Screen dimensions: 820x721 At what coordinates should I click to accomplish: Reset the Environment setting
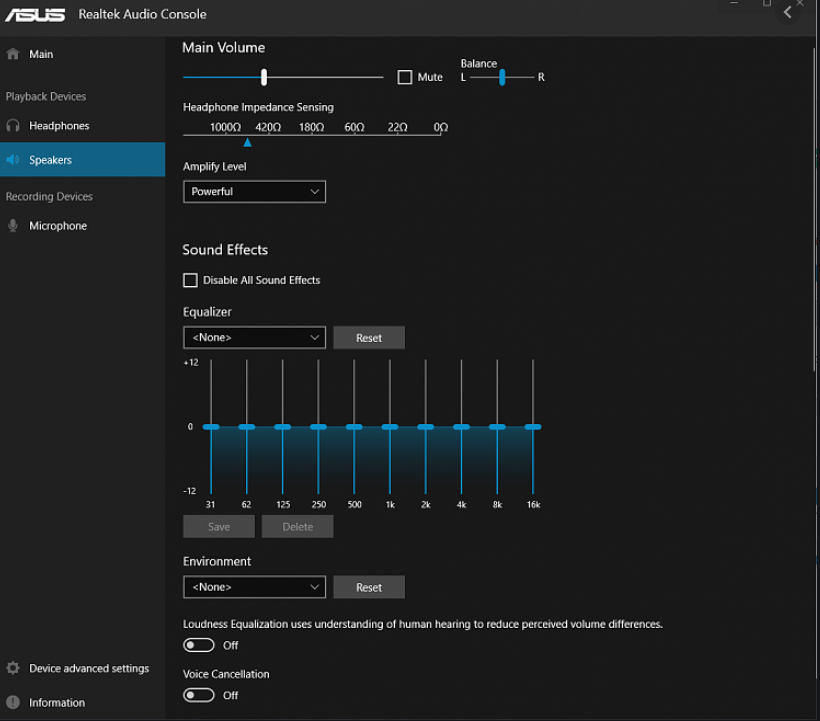(x=369, y=587)
